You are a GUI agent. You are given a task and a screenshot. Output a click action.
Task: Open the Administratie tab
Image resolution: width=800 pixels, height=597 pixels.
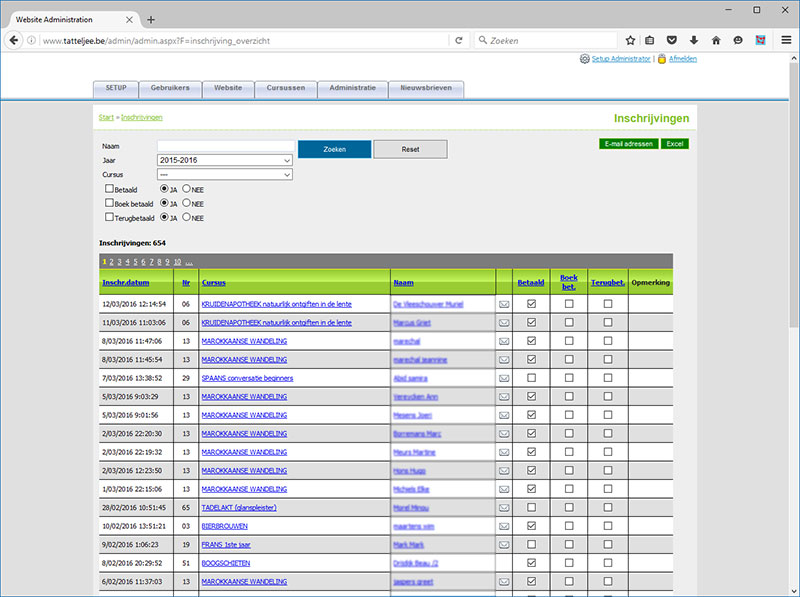[x=353, y=88]
